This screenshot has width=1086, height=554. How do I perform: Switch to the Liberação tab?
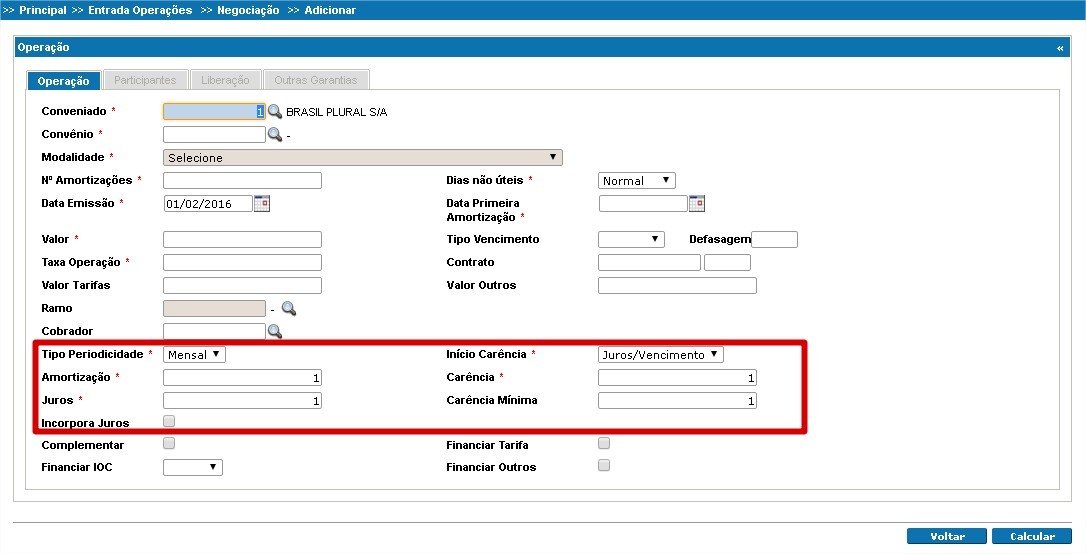coord(225,80)
